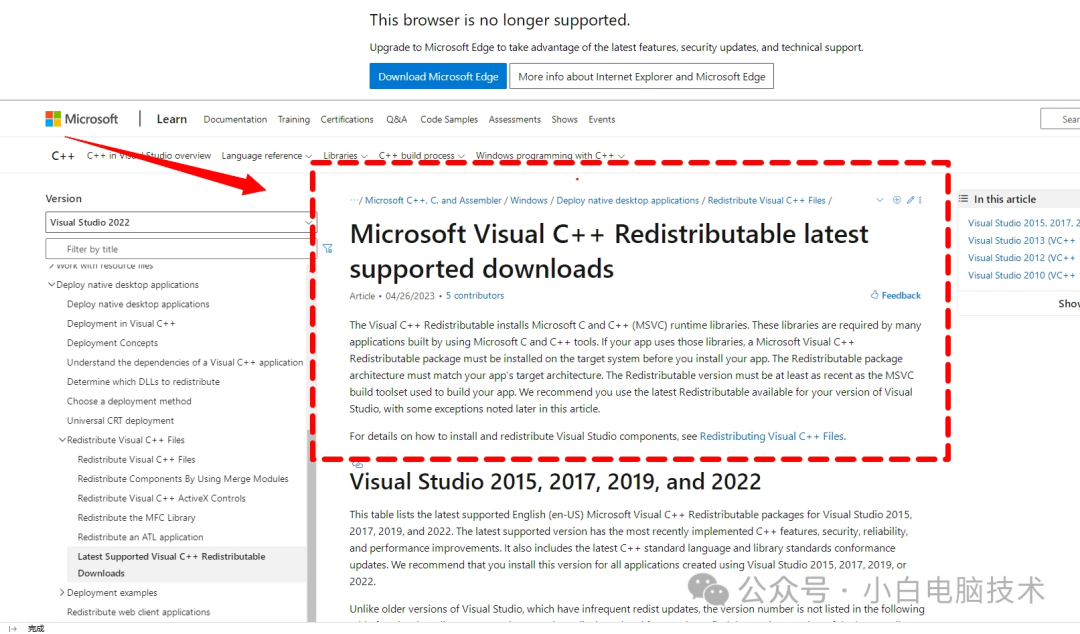This screenshot has height=634, width=1080.
Task: Click the In this article list icon
Action: (964, 198)
